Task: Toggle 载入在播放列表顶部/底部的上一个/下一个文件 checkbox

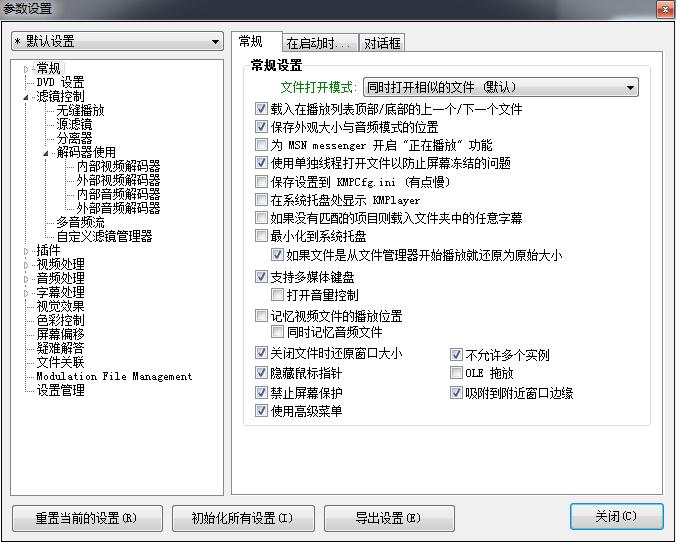Action: [x=261, y=109]
